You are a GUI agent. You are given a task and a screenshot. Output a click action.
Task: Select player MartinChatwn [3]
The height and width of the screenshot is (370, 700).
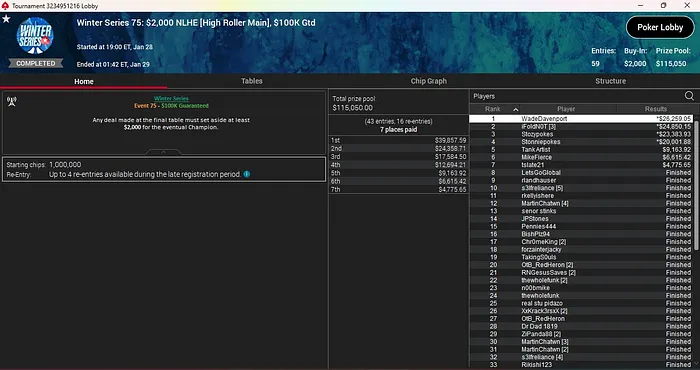click(581, 341)
